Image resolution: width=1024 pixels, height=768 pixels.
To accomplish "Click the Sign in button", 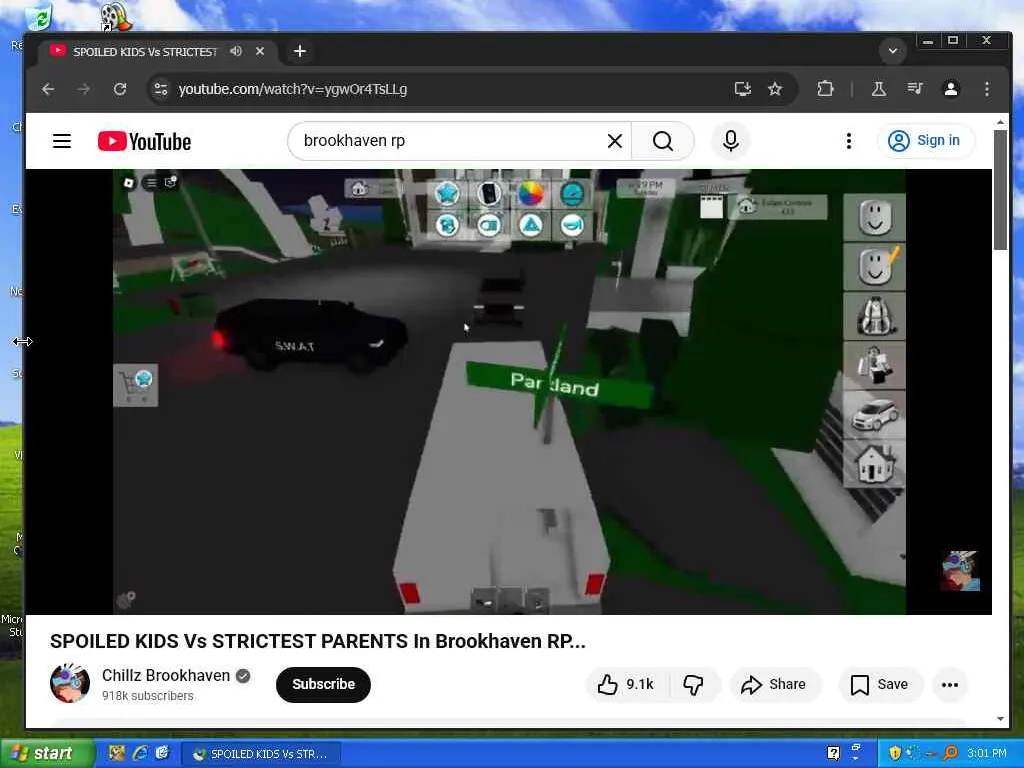I will 926,141.
